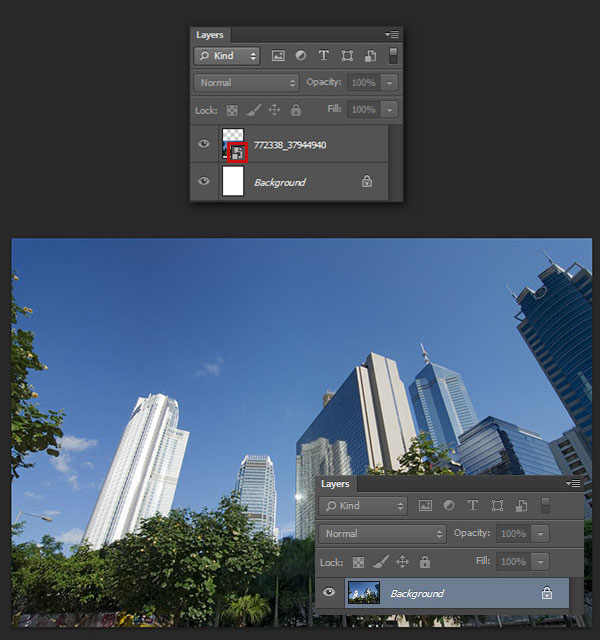Click Fill 100% field in upper panel
This screenshot has height=640, width=600.
(x=363, y=110)
